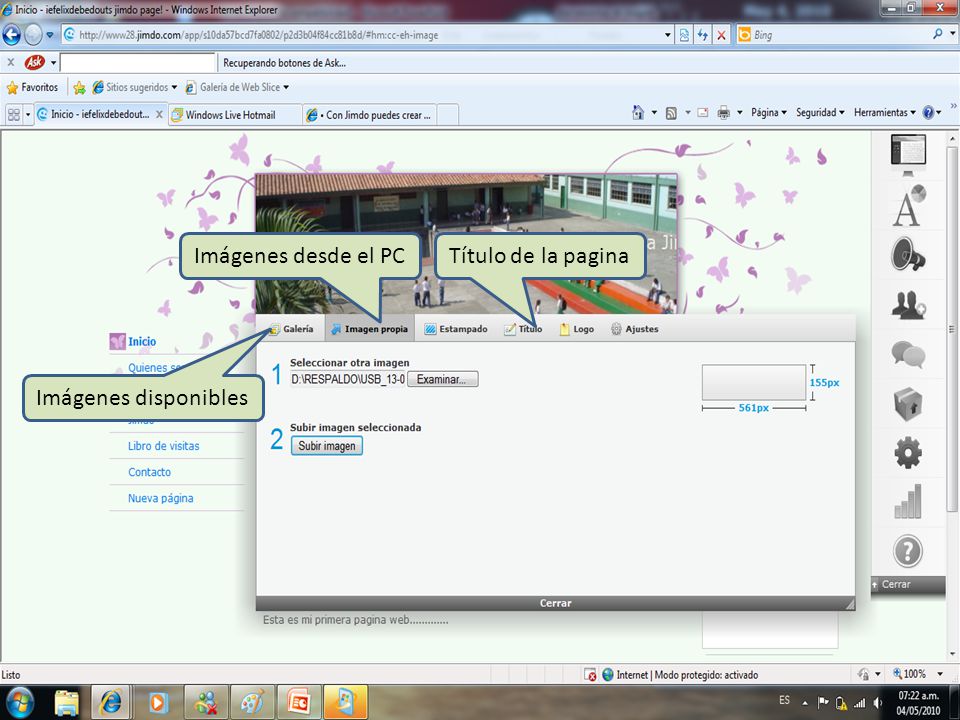Click the Ask toolbar search field
The width and height of the screenshot is (960, 720).
point(138,62)
